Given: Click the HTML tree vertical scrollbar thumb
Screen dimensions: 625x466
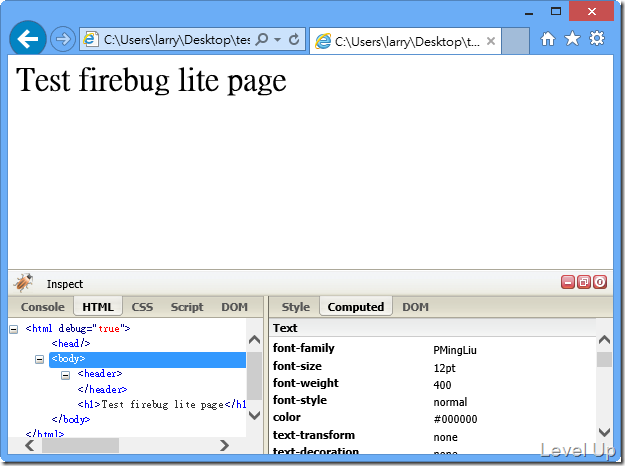Looking at the screenshot, I should pyautogui.click(x=254, y=376).
